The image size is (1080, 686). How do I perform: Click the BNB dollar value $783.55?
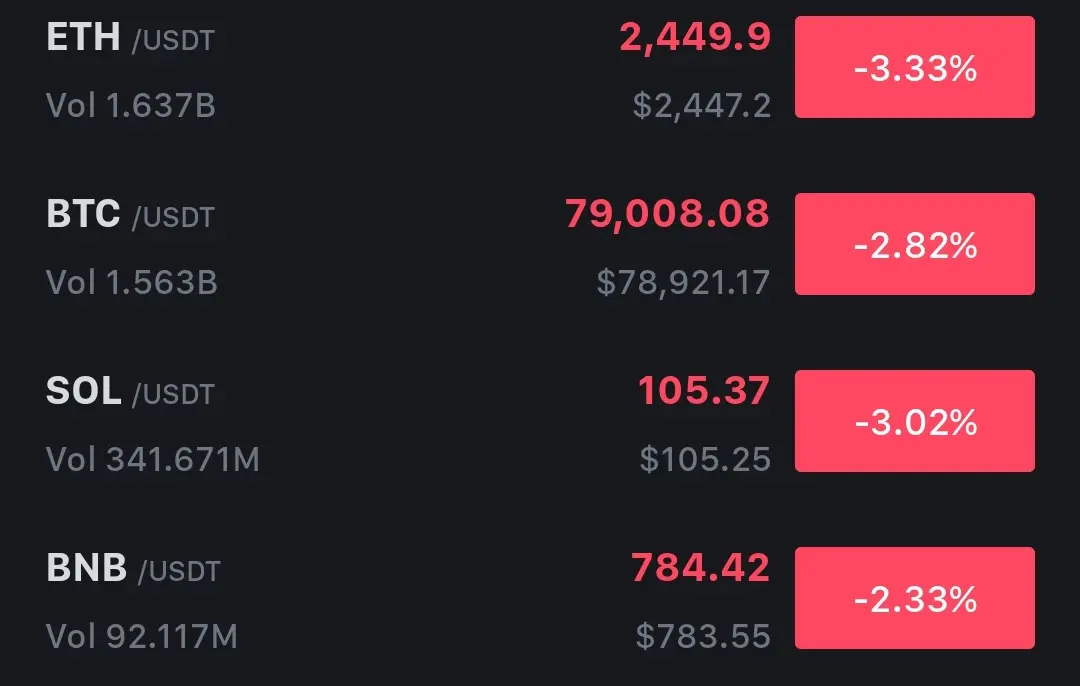click(x=703, y=636)
